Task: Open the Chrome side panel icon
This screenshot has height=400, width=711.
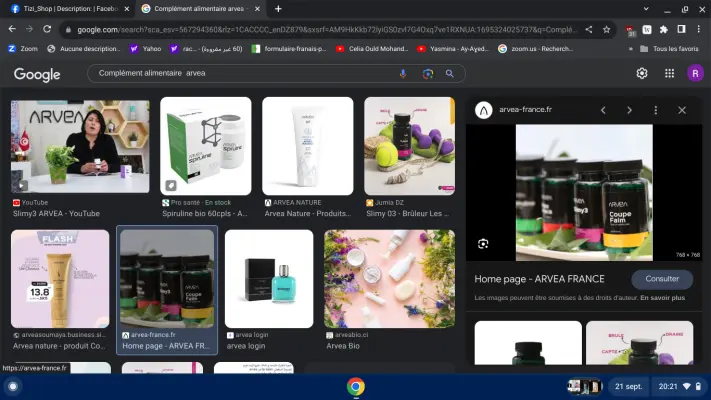Action: click(681, 29)
